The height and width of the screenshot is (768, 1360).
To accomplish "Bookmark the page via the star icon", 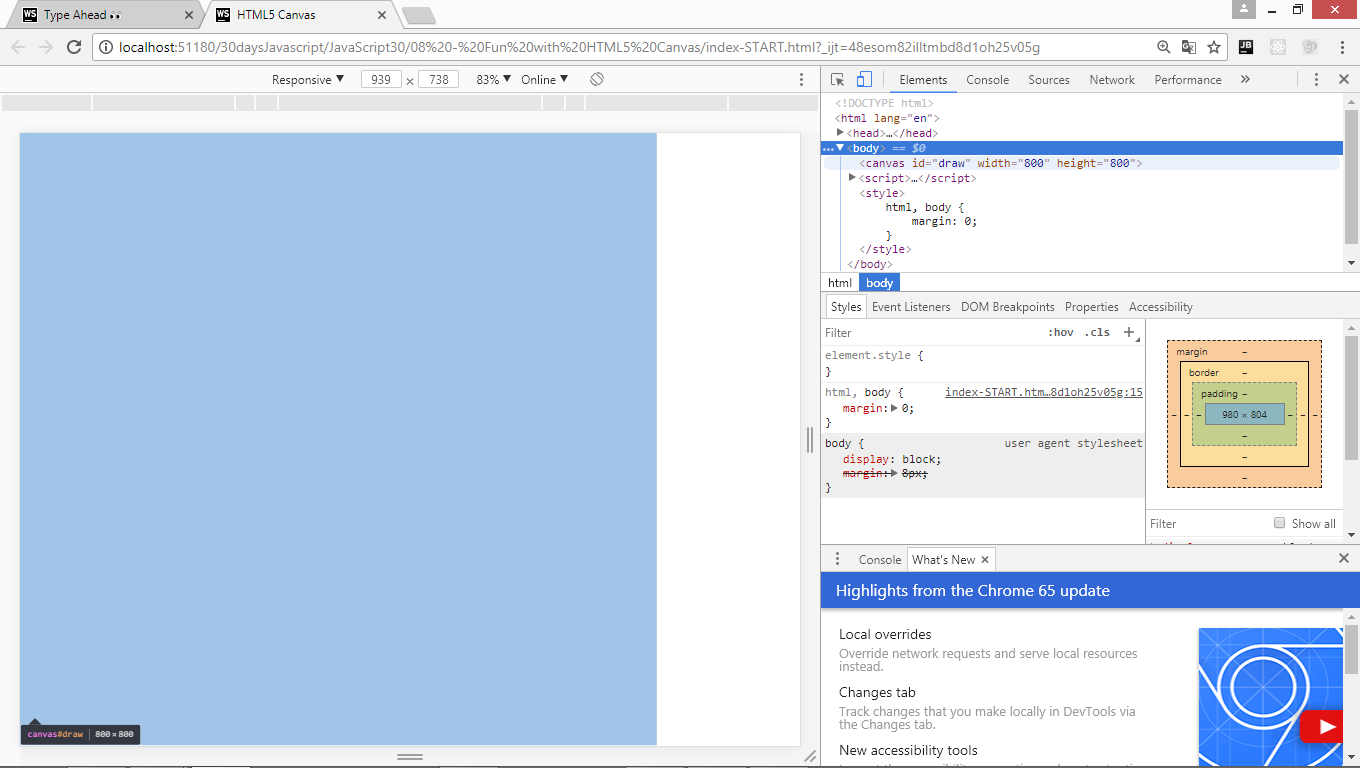I will click(x=1213, y=46).
